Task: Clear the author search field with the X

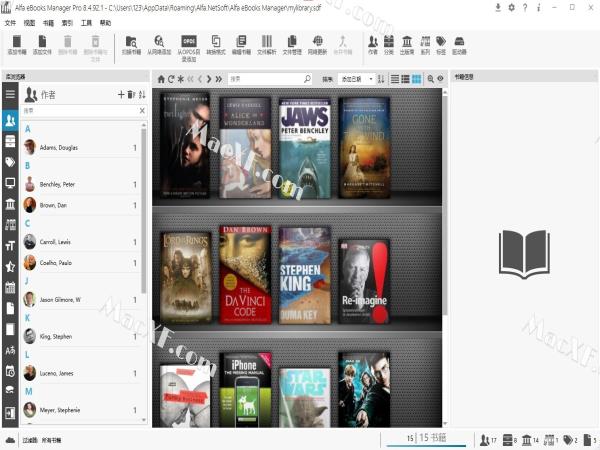Action: click(x=142, y=111)
